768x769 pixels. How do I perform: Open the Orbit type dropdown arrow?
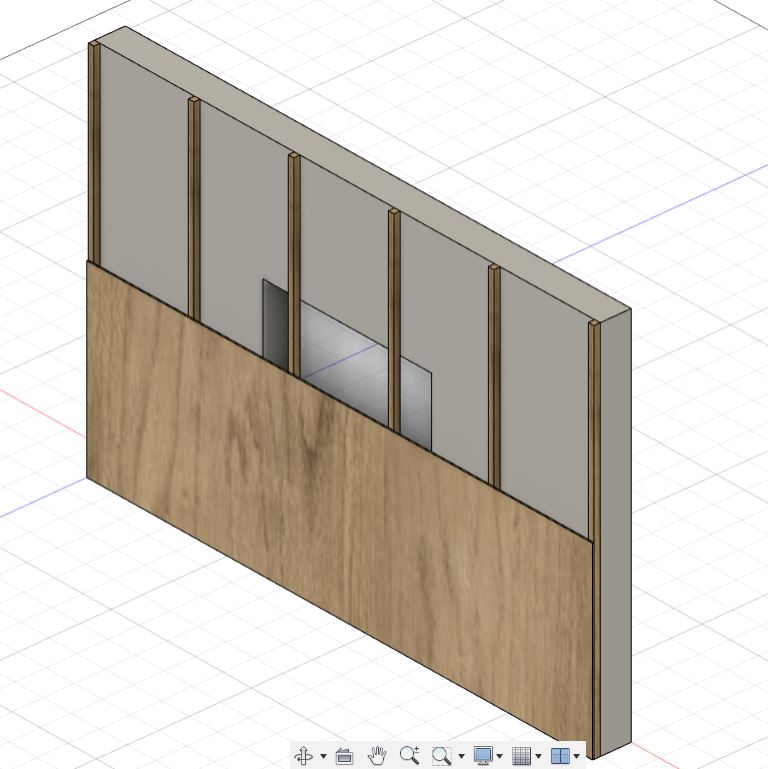click(323, 757)
